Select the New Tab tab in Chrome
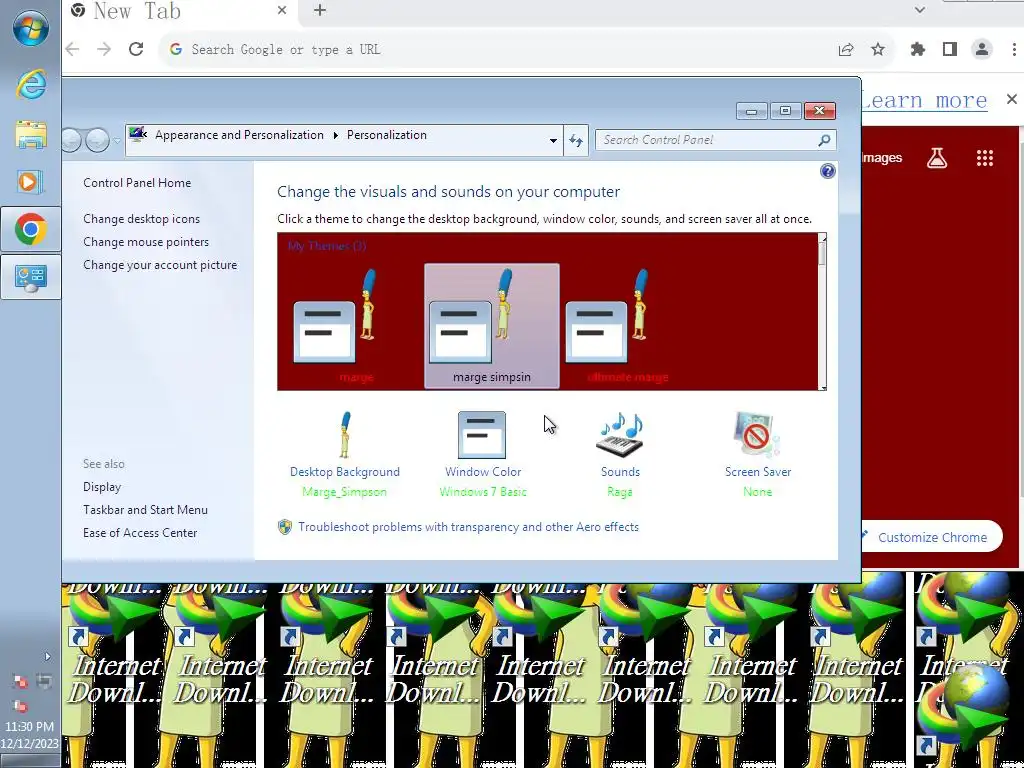The width and height of the screenshot is (1024, 768). point(180,11)
